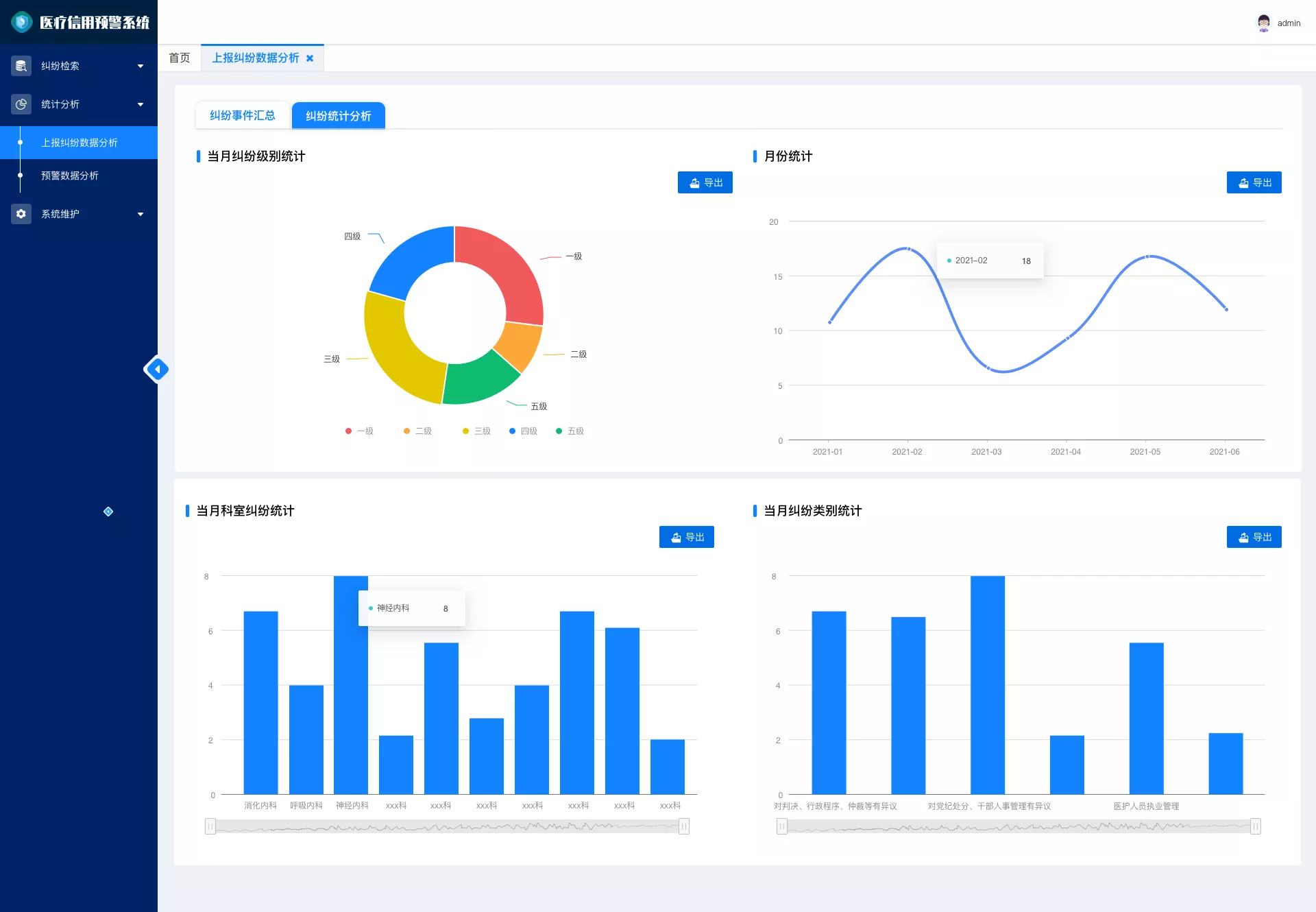Click the system logo icon at top left
The height and width of the screenshot is (912, 1316).
coord(22,22)
